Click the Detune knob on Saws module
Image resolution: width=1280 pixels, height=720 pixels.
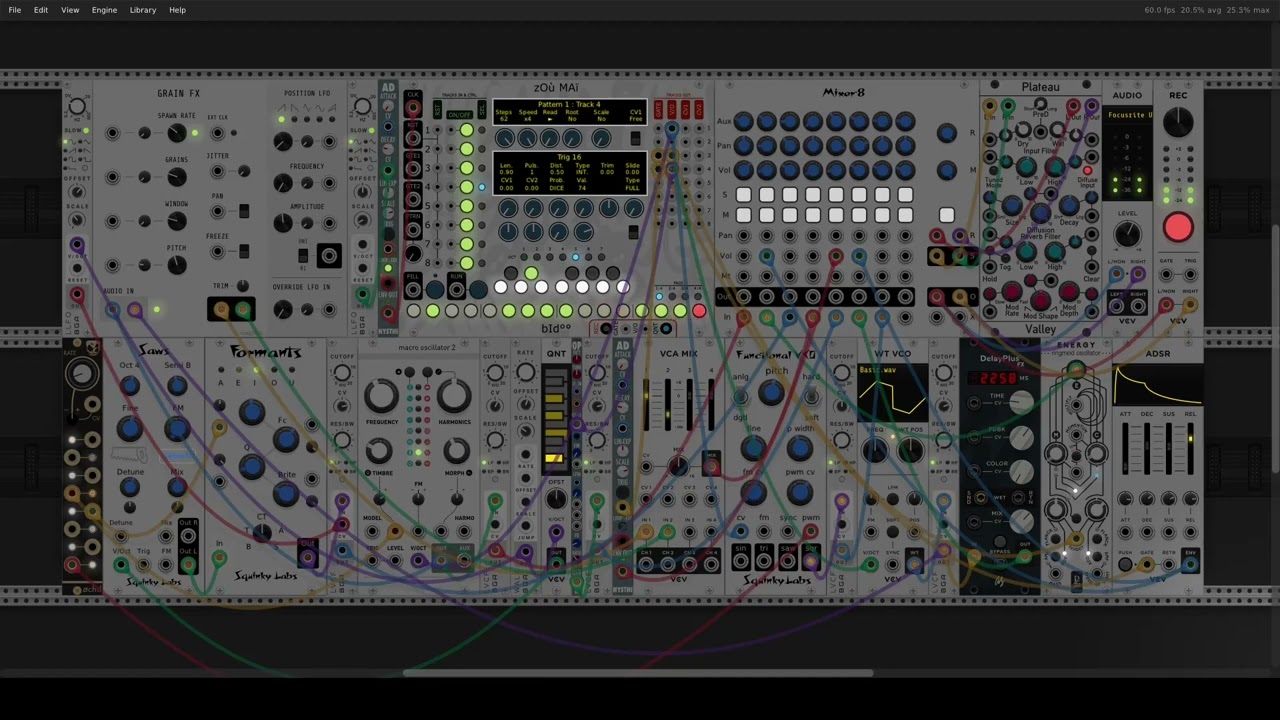pyautogui.click(x=129, y=488)
